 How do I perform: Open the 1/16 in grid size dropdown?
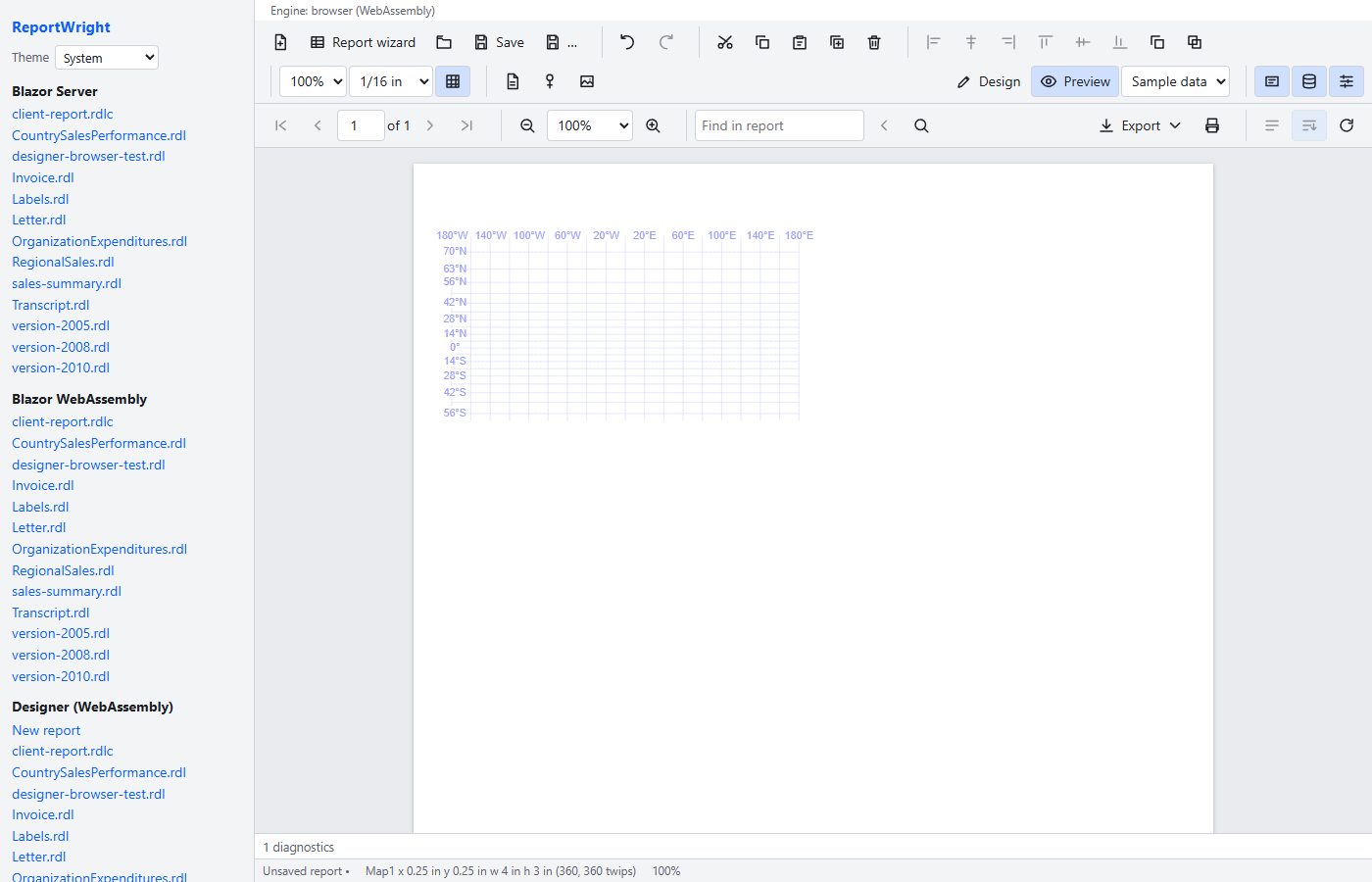pos(391,81)
